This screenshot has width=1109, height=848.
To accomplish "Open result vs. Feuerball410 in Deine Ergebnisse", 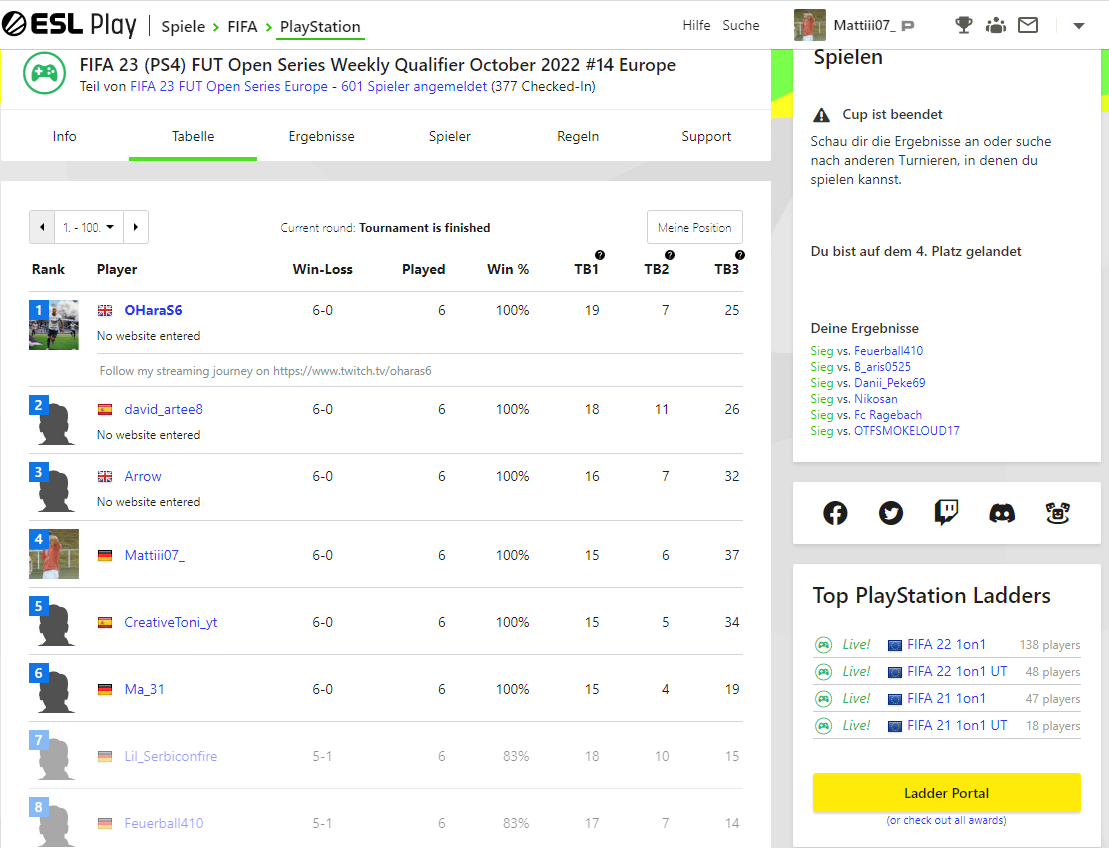I will (888, 351).
